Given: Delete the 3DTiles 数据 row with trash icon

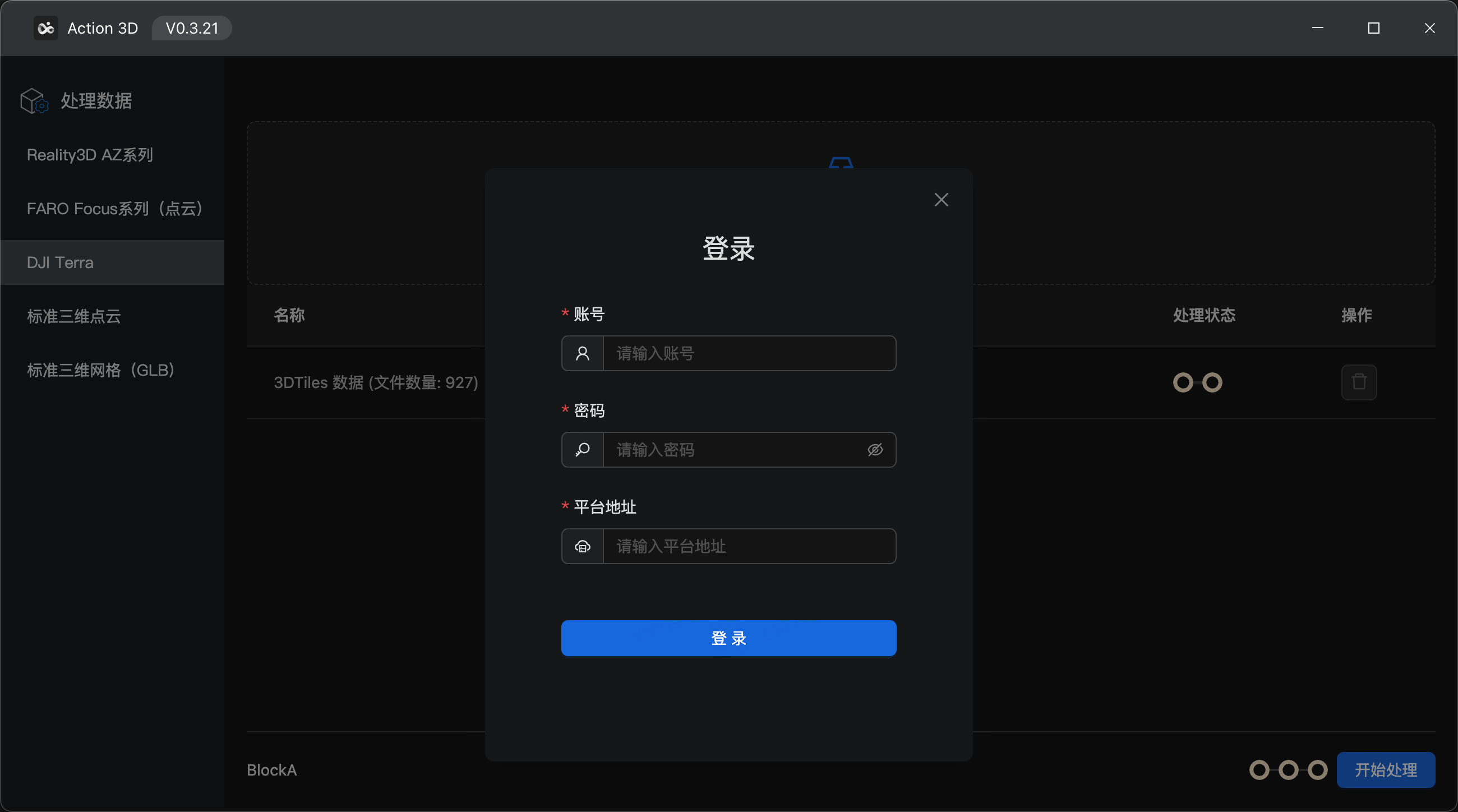Looking at the screenshot, I should point(1358,382).
